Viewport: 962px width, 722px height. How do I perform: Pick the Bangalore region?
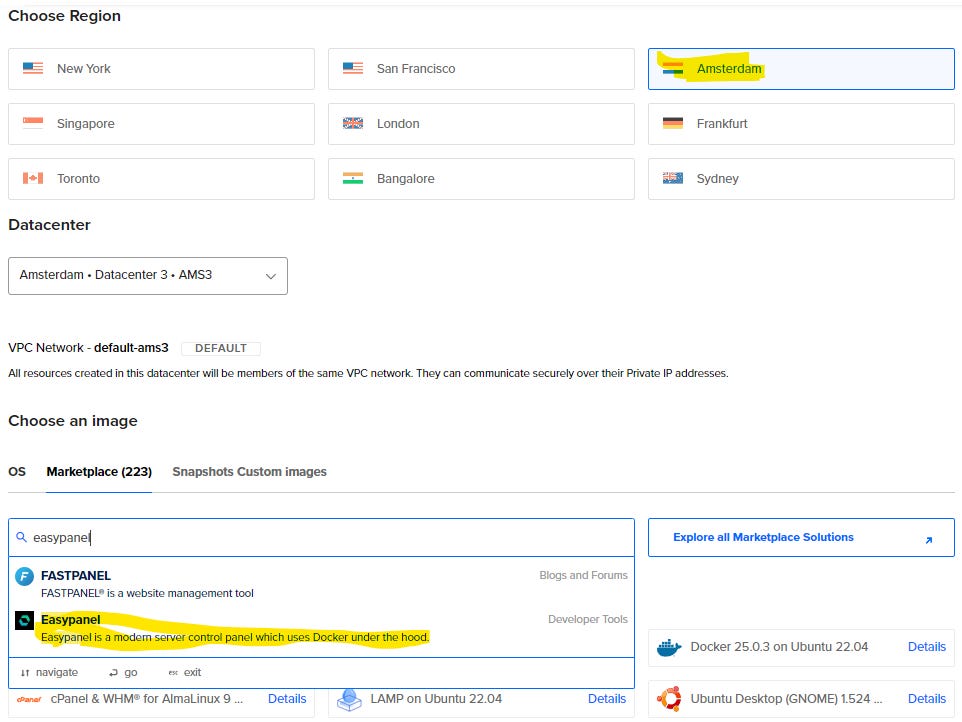481,179
